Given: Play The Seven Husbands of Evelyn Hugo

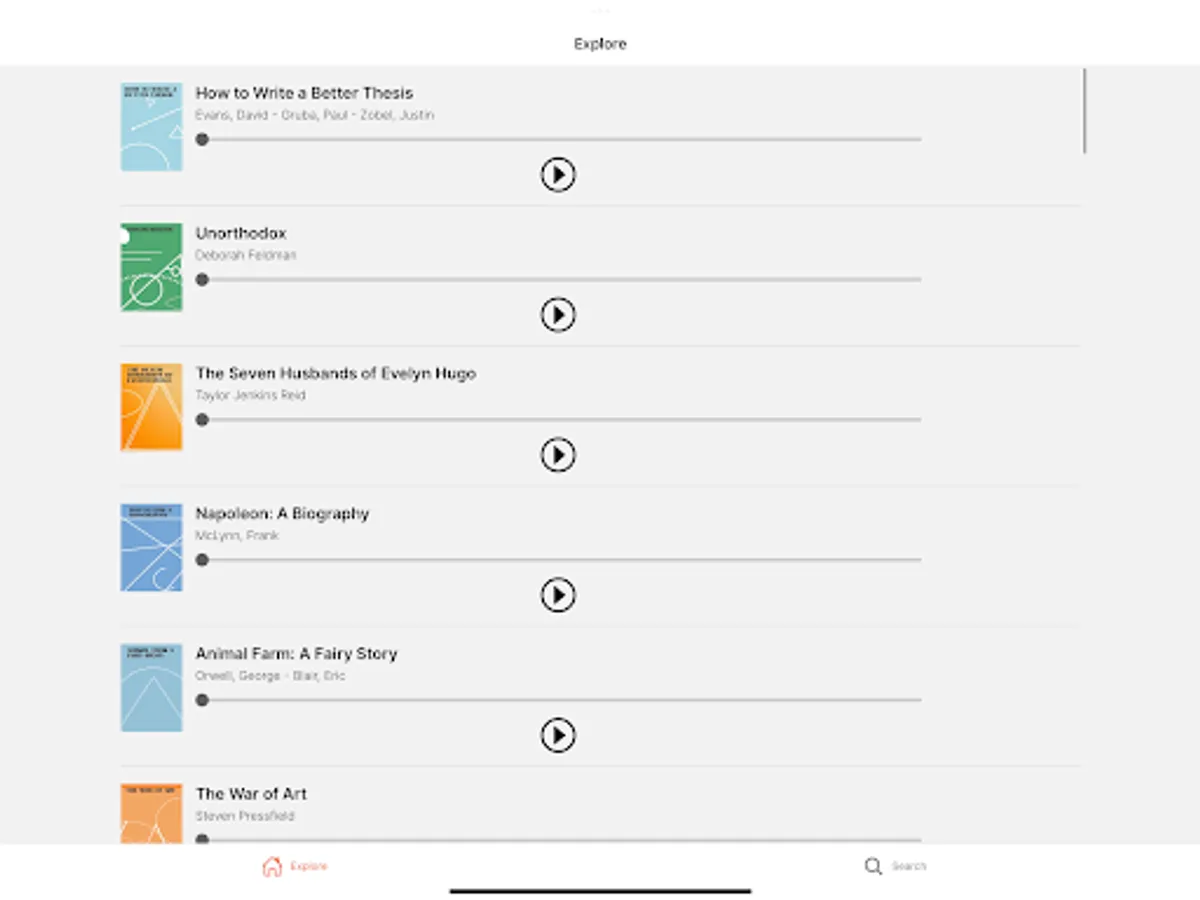Looking at the screenshot, I should tap(558, 455).
